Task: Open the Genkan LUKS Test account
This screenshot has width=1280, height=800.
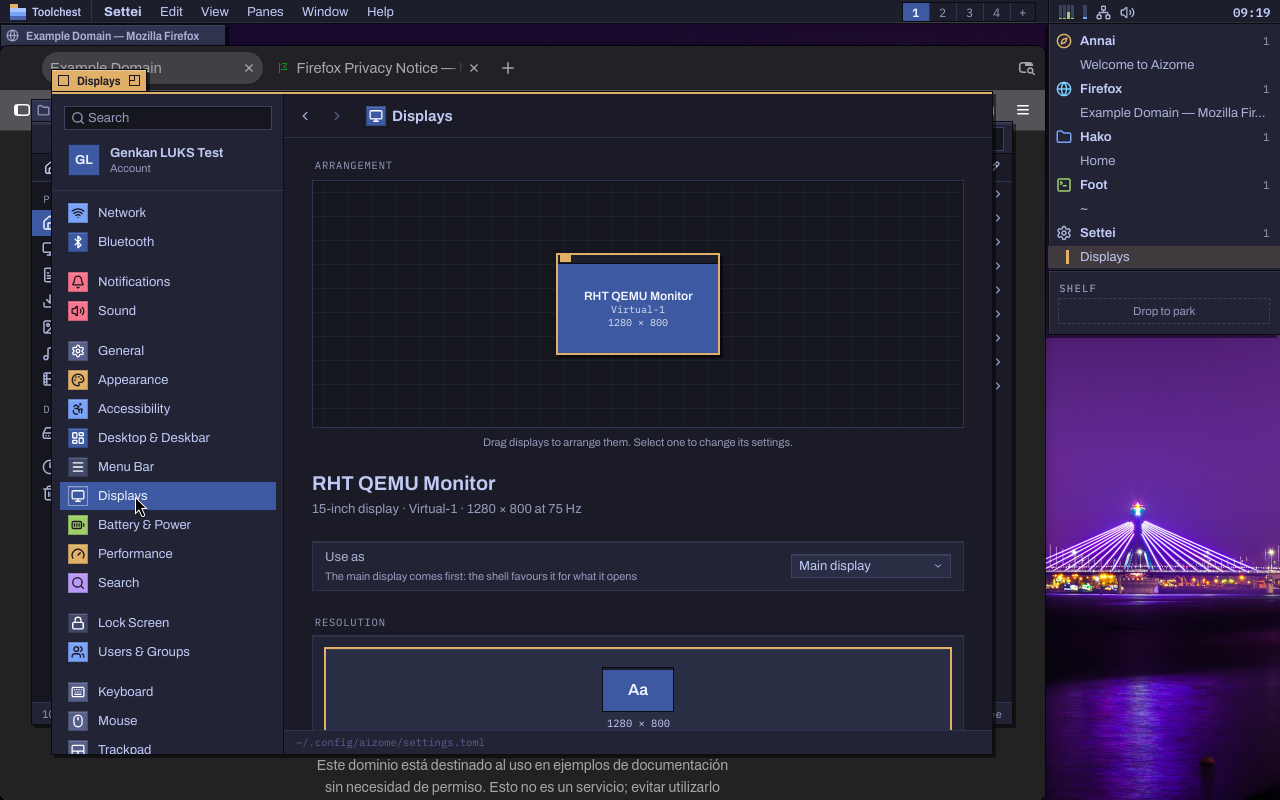Action: (x=168, y=160)
